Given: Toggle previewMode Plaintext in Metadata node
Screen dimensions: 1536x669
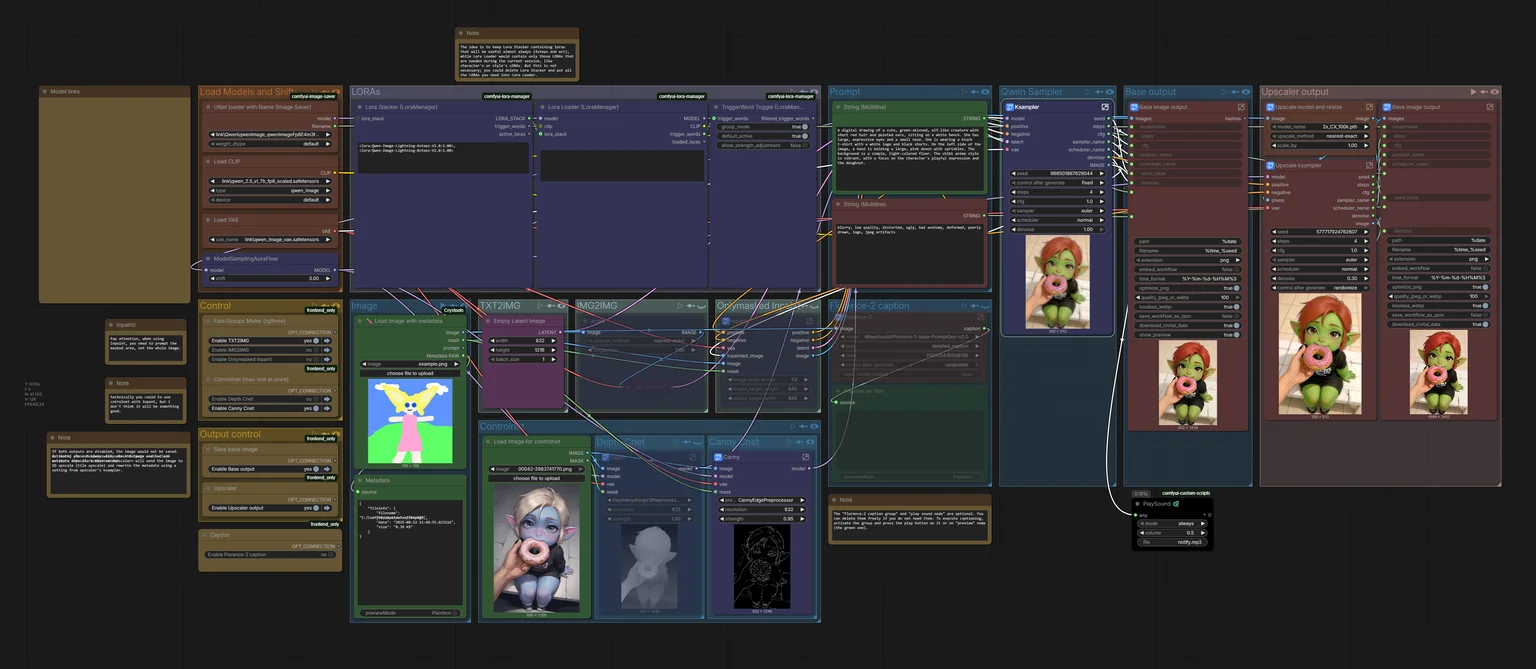Looking at the screenshot, I should click(x=411, y=612).
